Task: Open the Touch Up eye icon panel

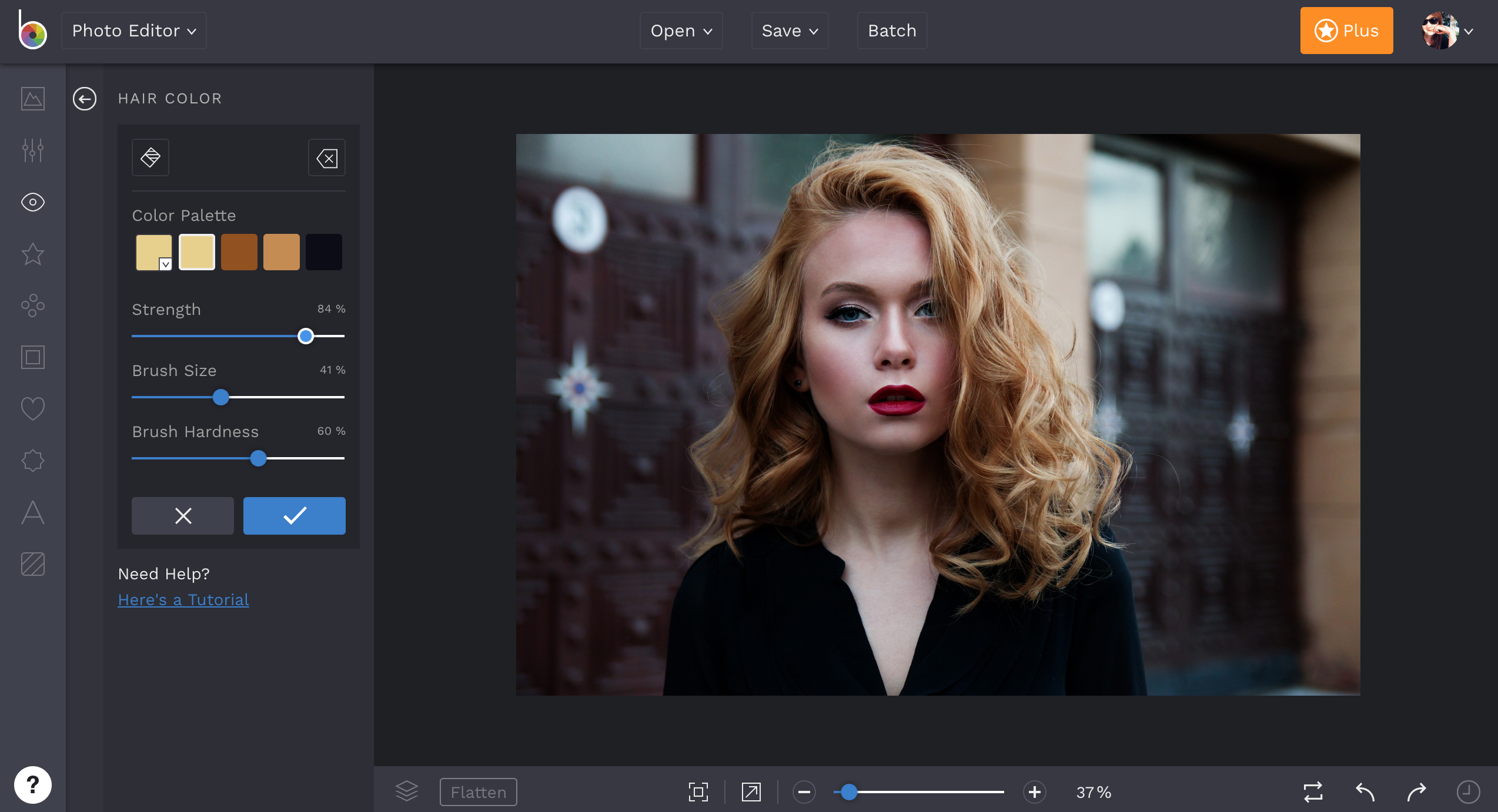Action: 33,202
